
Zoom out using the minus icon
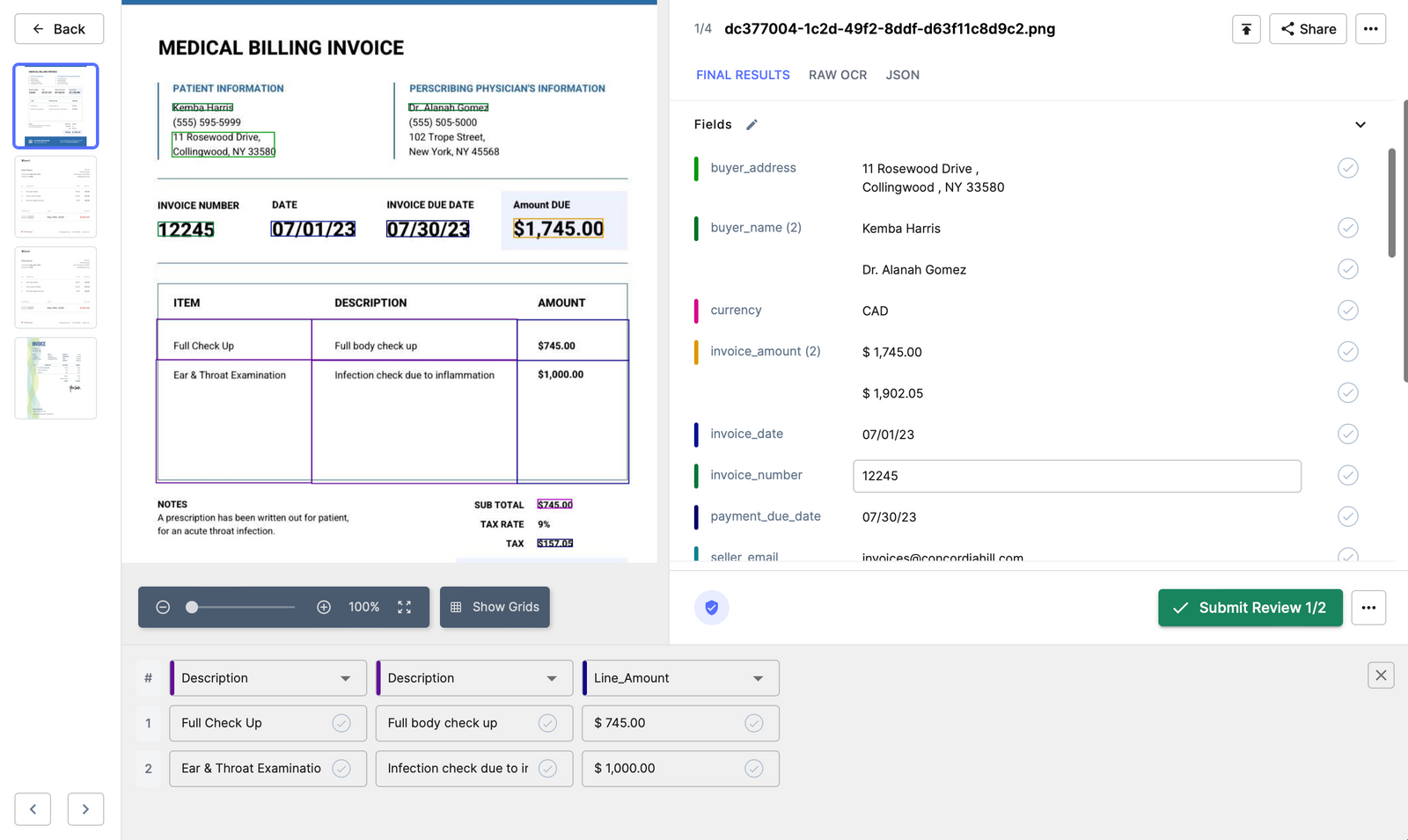coord(163,607)
